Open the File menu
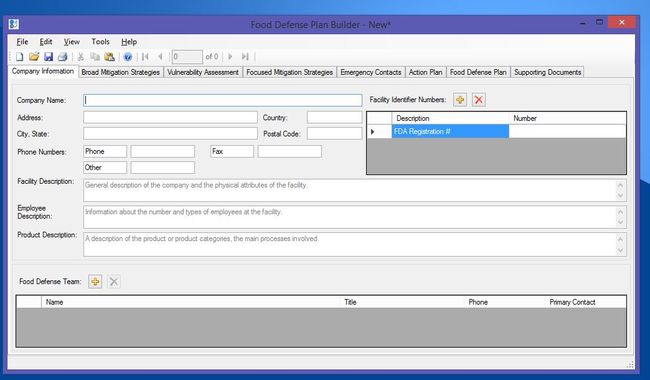Viewport: 650px width, 380px height. [22, 42]
